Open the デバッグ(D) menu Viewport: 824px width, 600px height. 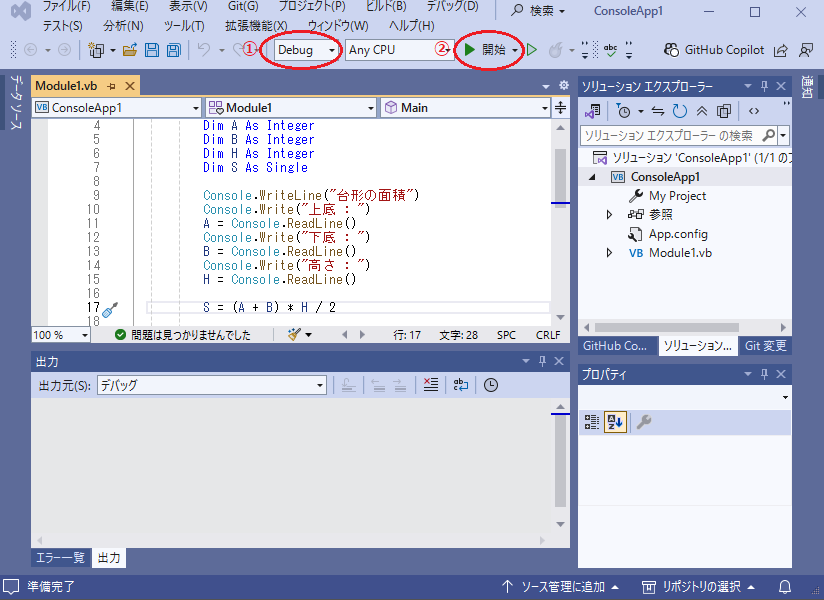point(452,7)
